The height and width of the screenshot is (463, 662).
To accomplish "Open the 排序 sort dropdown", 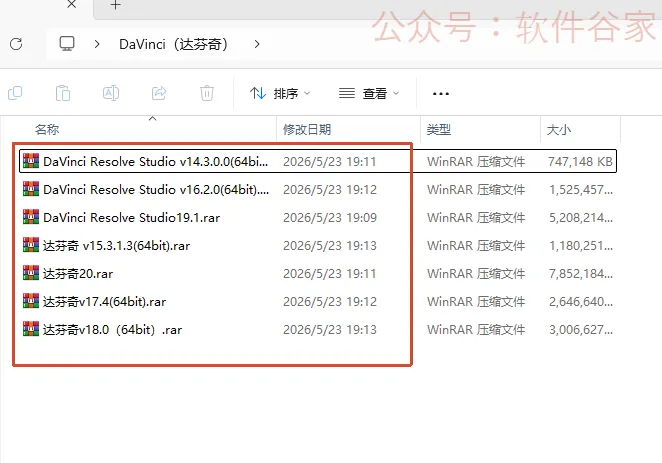I will (280, 93).
